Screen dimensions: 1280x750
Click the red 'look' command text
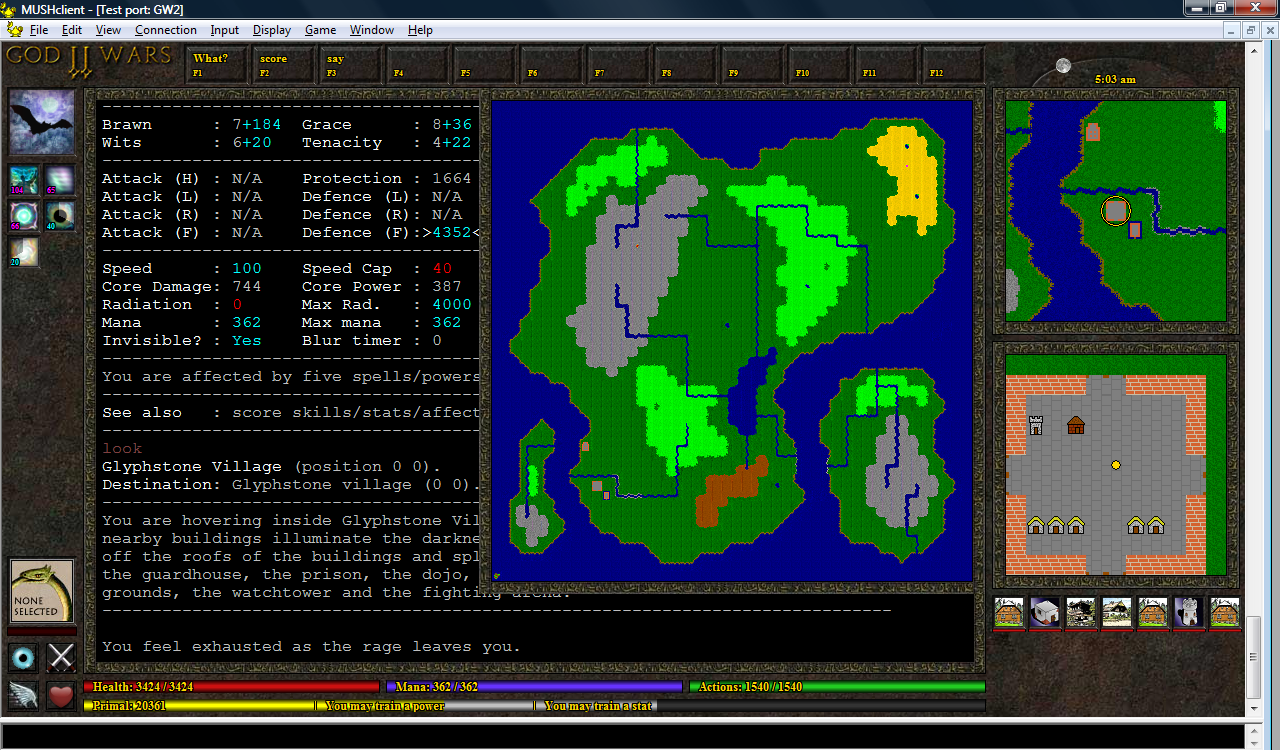pyautogui.click(x=122, y=448)
